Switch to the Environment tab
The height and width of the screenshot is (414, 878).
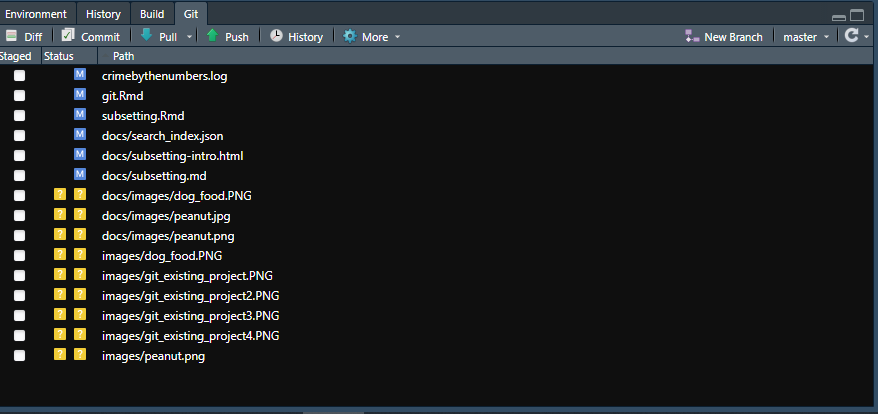click(x=36, y=14)
